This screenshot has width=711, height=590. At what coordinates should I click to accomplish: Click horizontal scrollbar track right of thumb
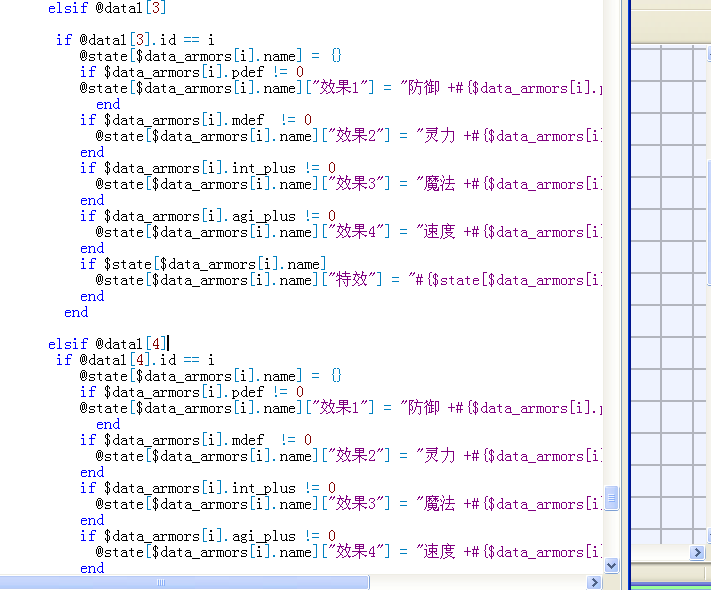click(x=477, y=582)
